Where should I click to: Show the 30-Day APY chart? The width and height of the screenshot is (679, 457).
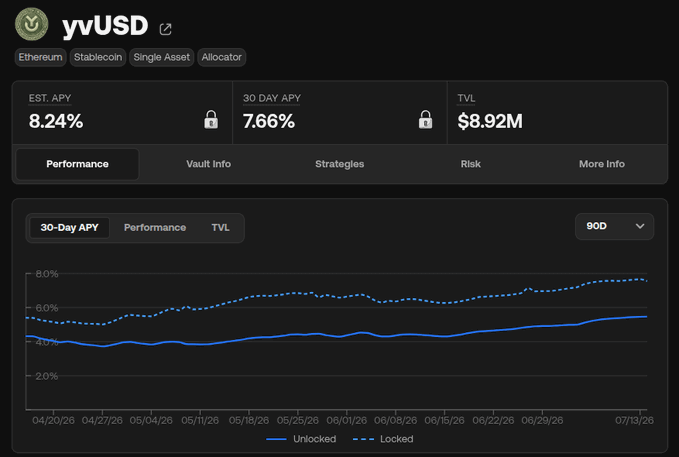point(69,227)
